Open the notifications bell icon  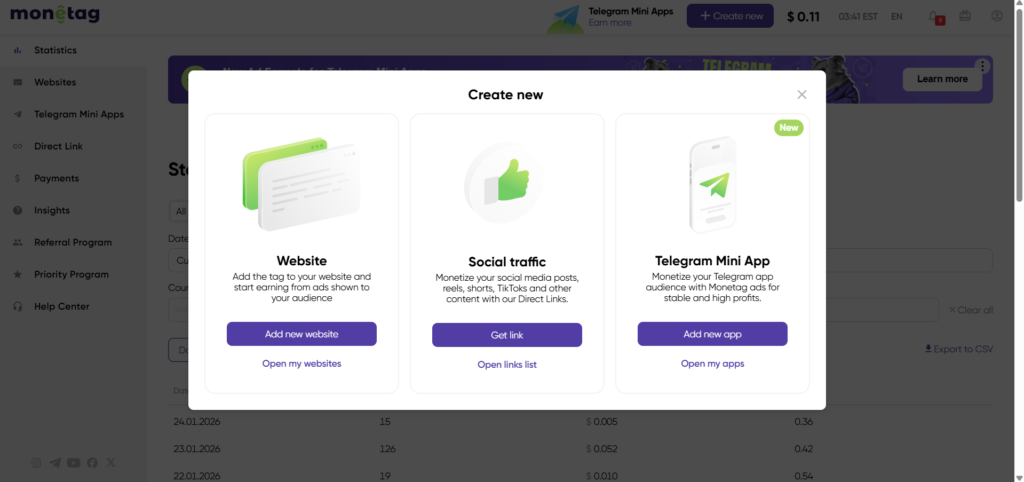click(x=935, y=17)
